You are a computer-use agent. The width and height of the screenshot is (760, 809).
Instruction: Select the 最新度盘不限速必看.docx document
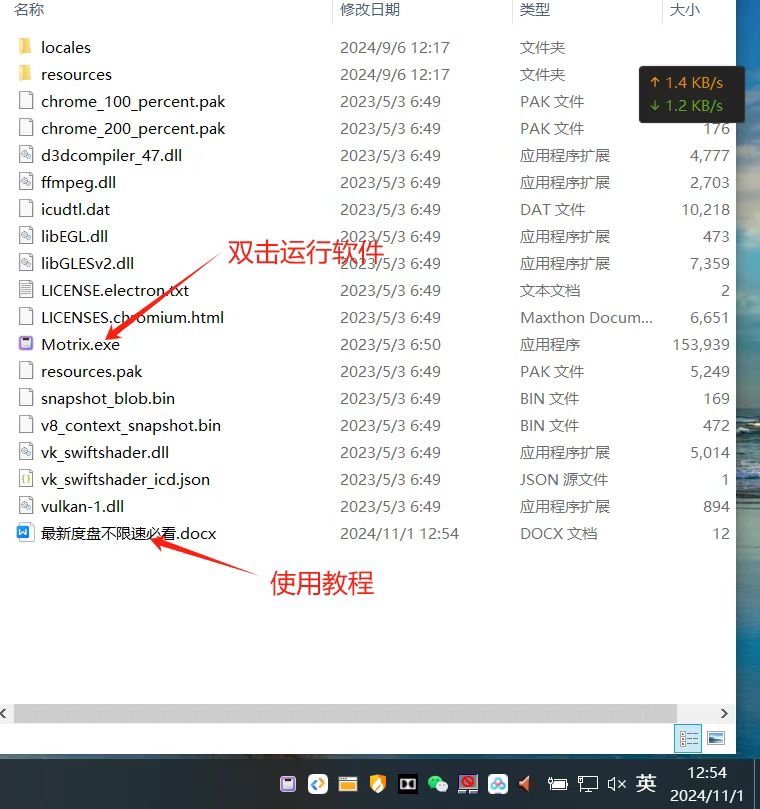click(x=128, y=533)
